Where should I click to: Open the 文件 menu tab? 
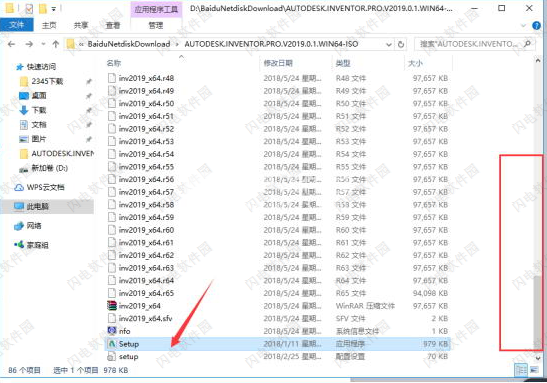click(16, 25)
